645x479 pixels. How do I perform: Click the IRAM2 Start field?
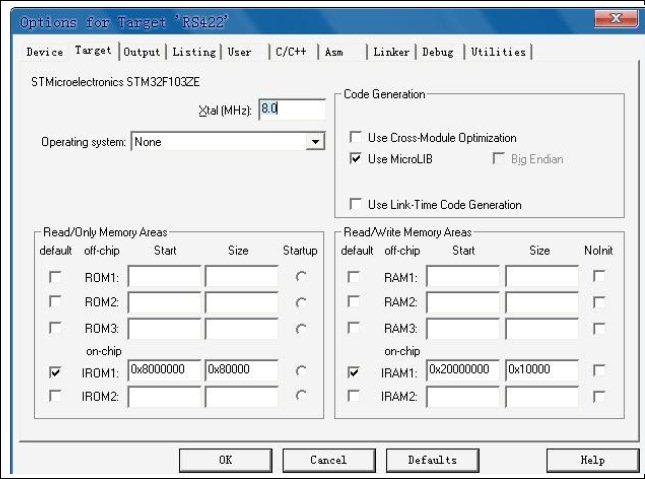point(463,396)
